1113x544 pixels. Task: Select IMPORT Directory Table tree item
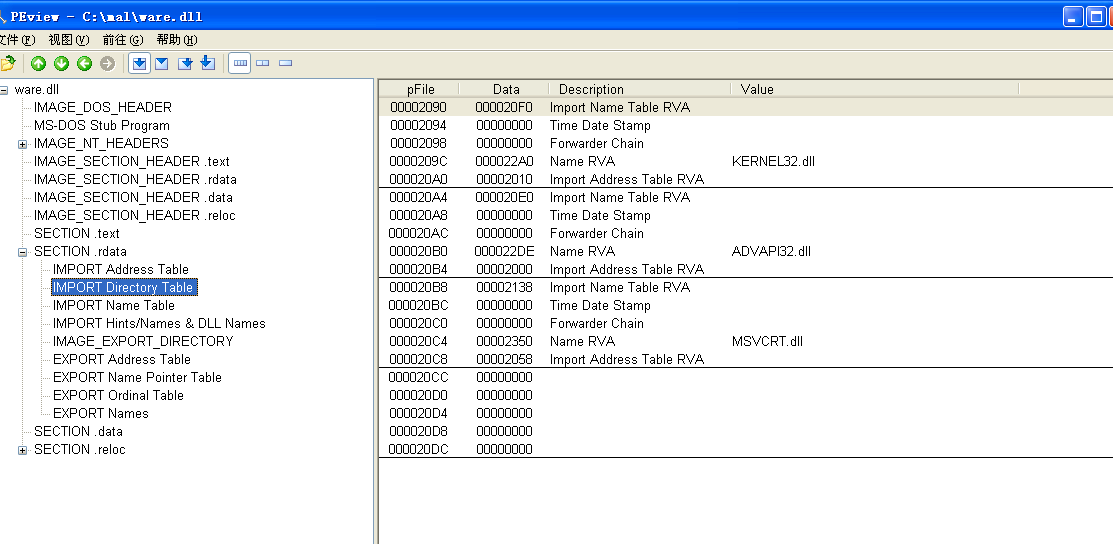pos(124,288)
